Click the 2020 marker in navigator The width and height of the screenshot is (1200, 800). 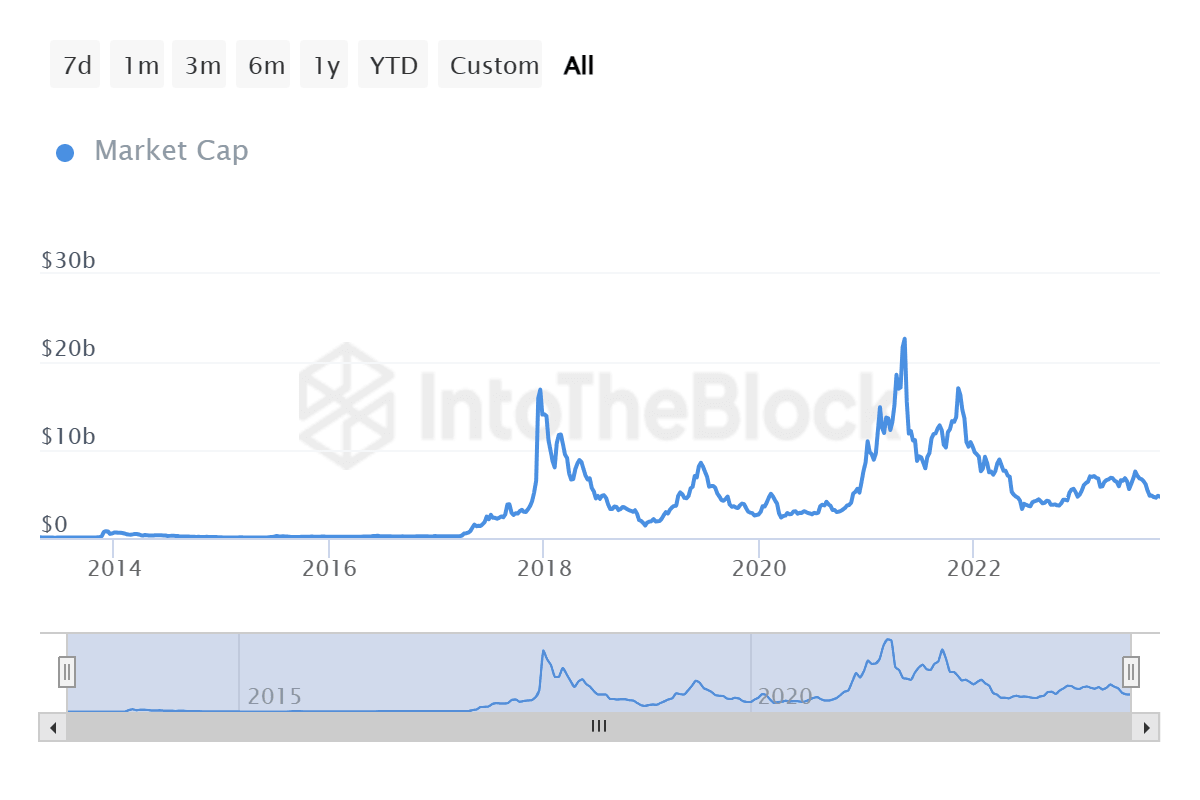point(784,696)
